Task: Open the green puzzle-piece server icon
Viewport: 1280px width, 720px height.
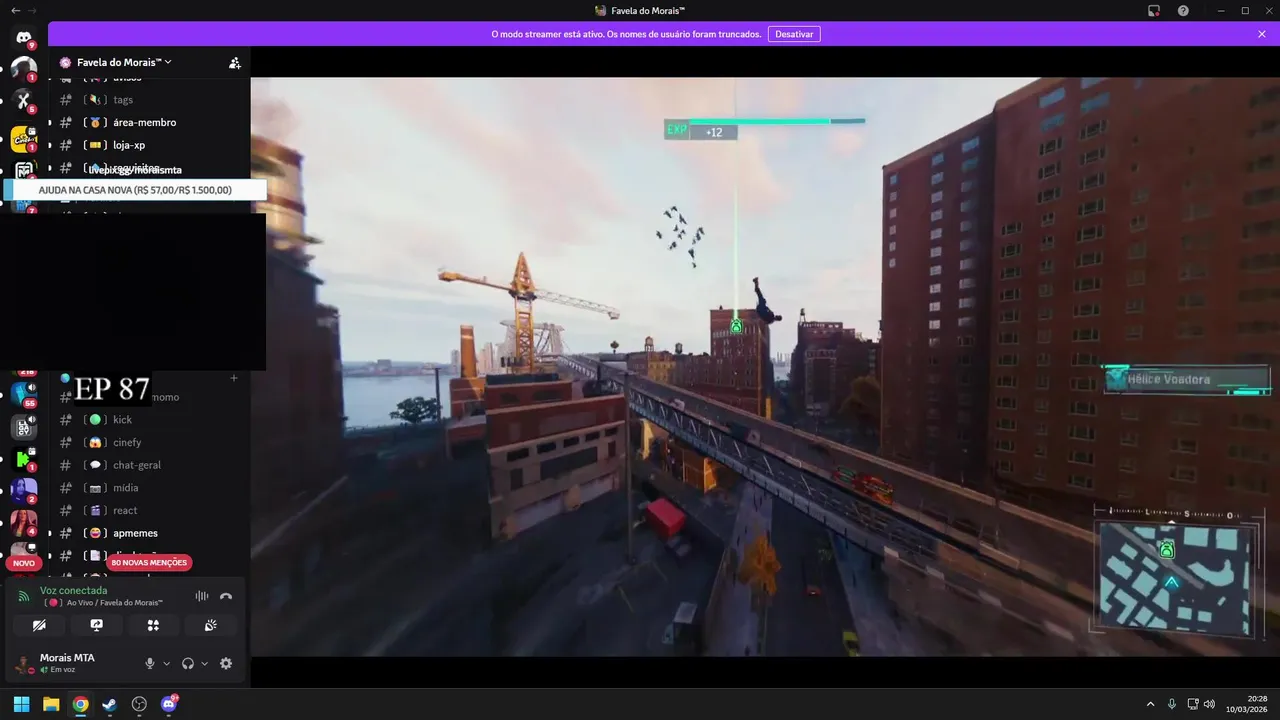Action: pyautogui.click(x=23, y=459)
